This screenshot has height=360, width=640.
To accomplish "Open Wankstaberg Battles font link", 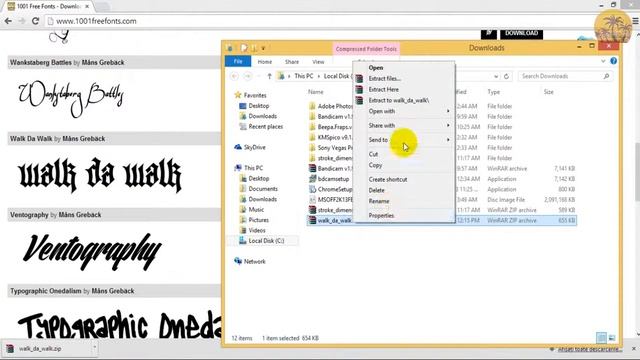I will tap(41, 62).
